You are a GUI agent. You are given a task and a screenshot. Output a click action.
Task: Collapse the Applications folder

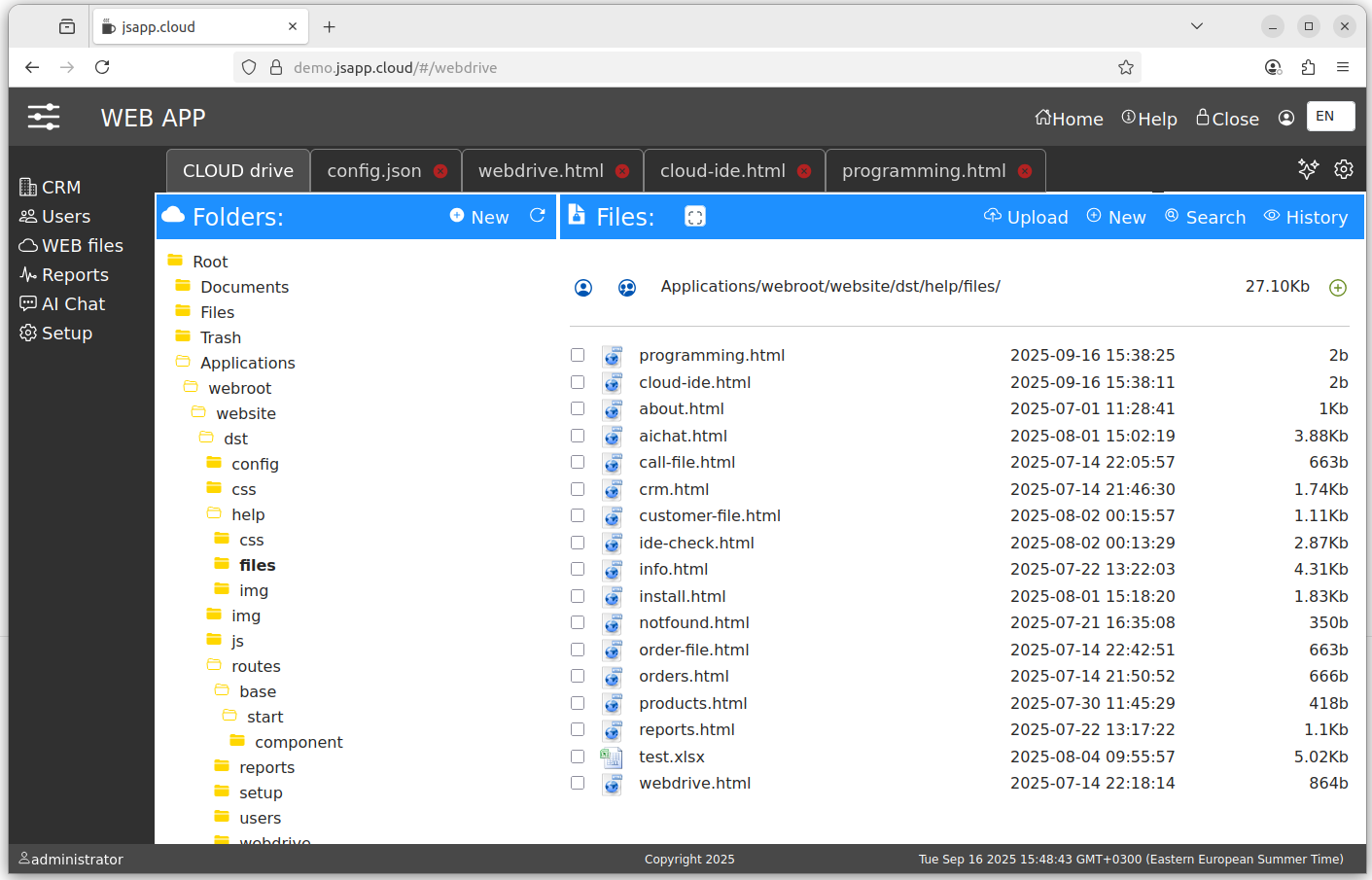click(x=184, y=363)
